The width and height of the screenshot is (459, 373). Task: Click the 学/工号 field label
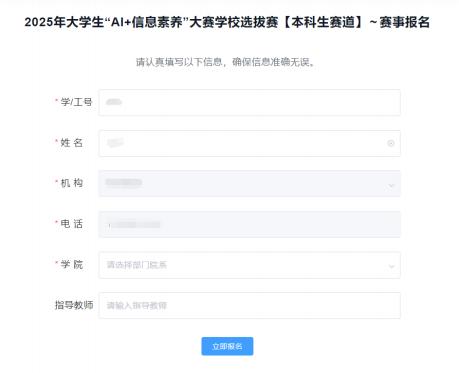click(76, 102)
